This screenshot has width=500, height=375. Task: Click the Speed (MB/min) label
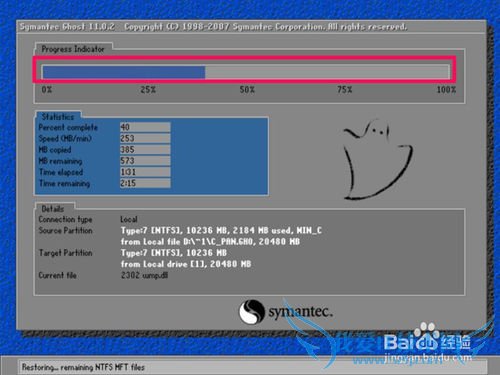pos(65,138)
